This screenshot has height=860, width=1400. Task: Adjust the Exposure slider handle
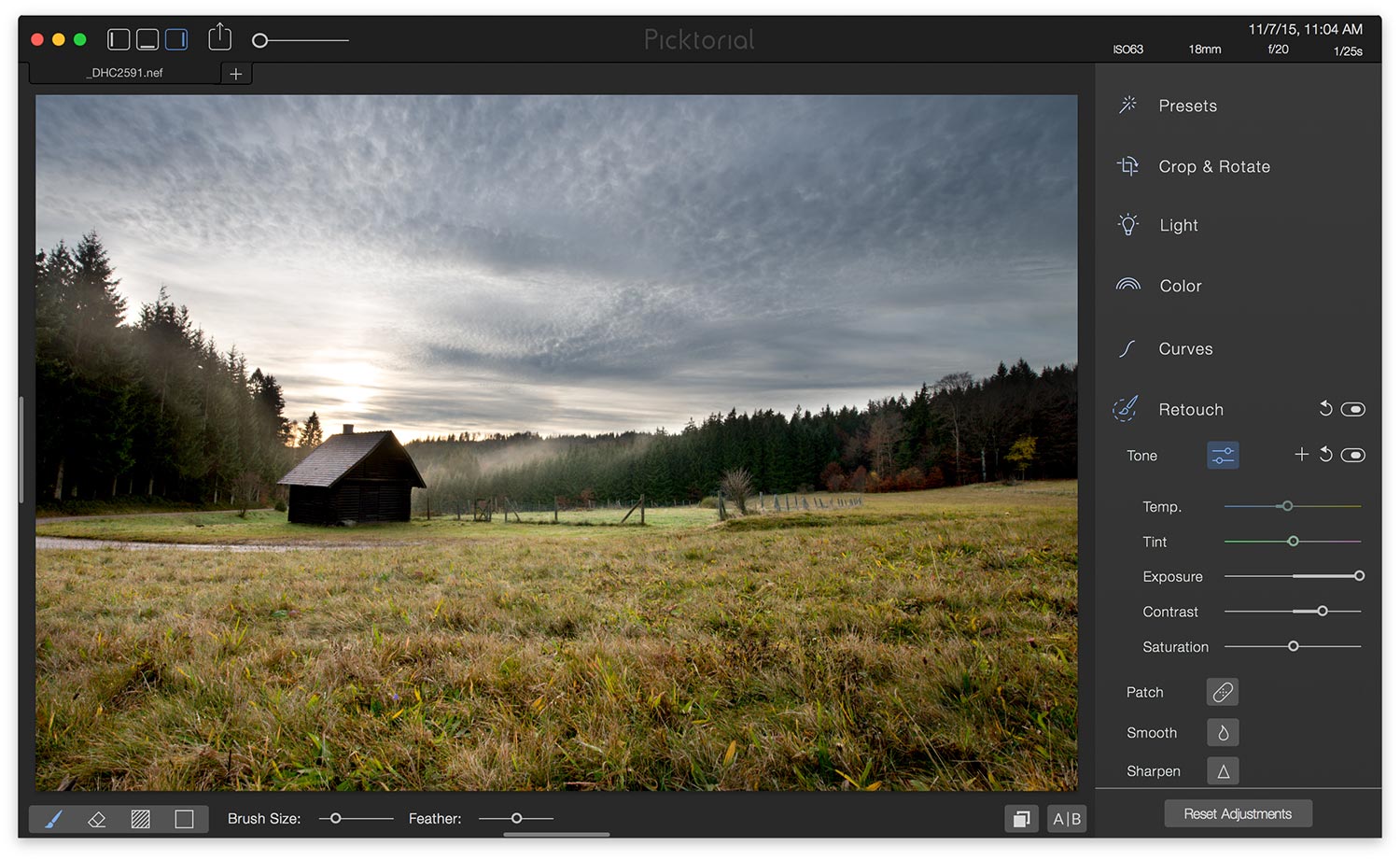pyautogui.click(x=1359, y=576)
